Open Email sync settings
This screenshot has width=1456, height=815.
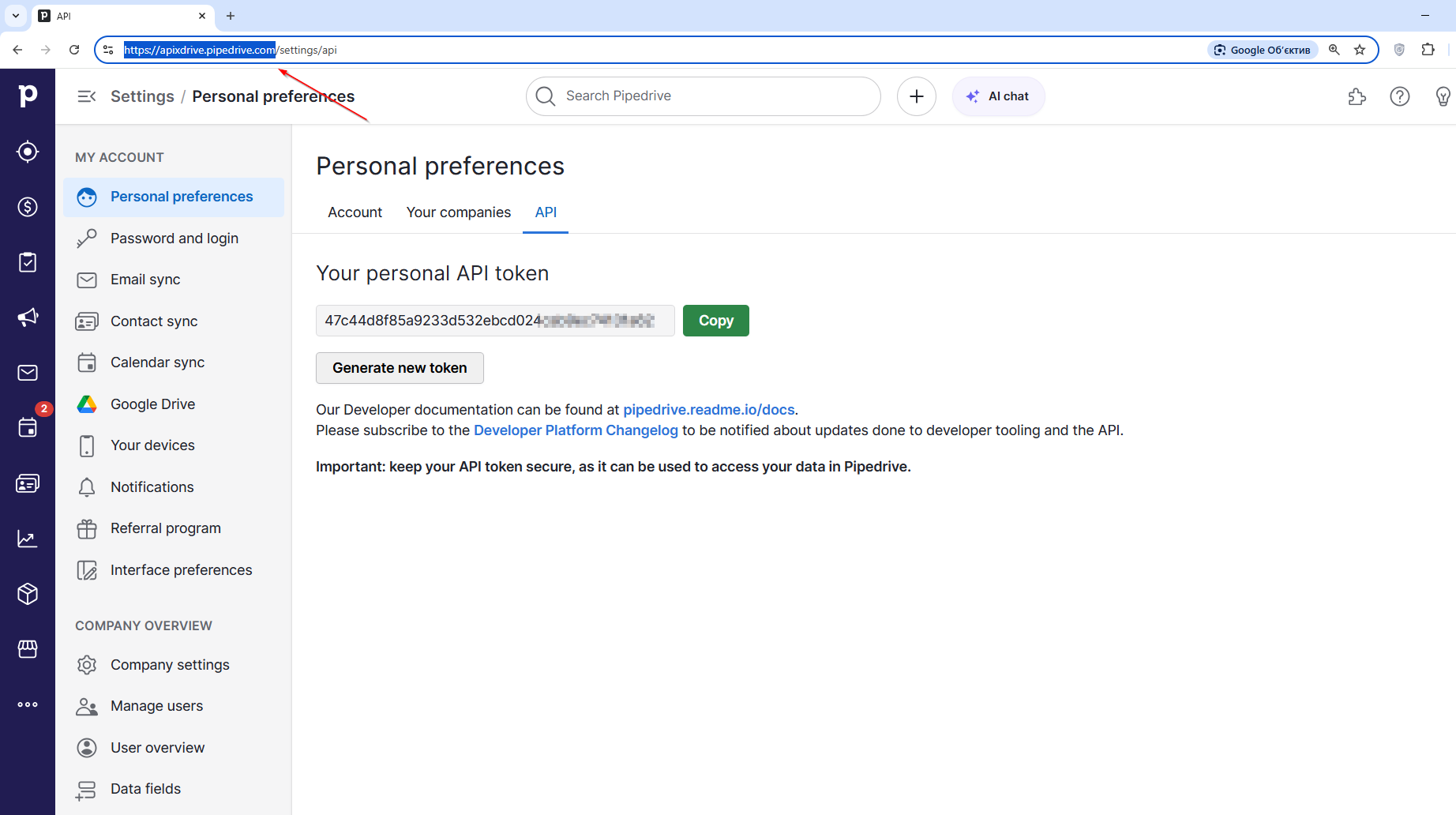[x=174, y=280]
